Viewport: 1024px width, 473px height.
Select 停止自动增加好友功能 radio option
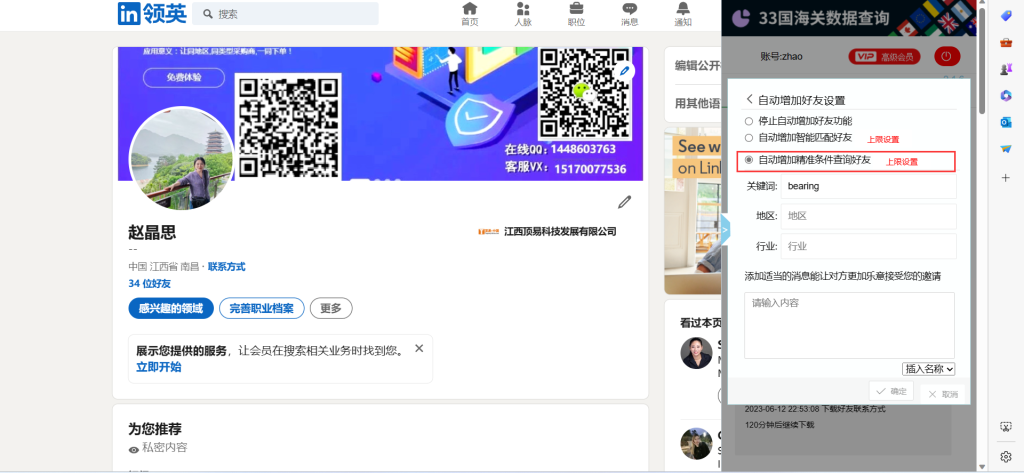(x=749, y=121)
